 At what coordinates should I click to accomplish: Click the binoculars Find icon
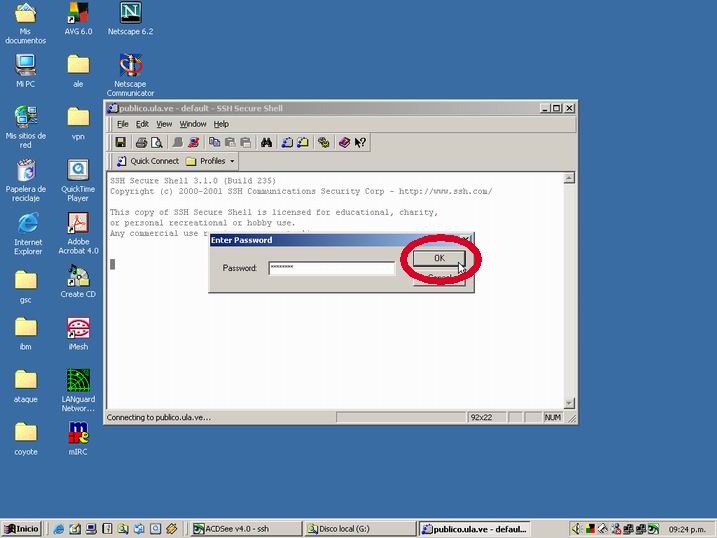point(267,143)
